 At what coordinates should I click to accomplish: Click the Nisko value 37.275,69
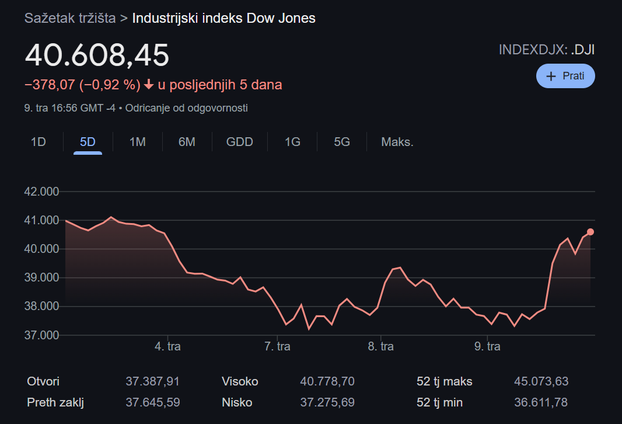[327, 403]
